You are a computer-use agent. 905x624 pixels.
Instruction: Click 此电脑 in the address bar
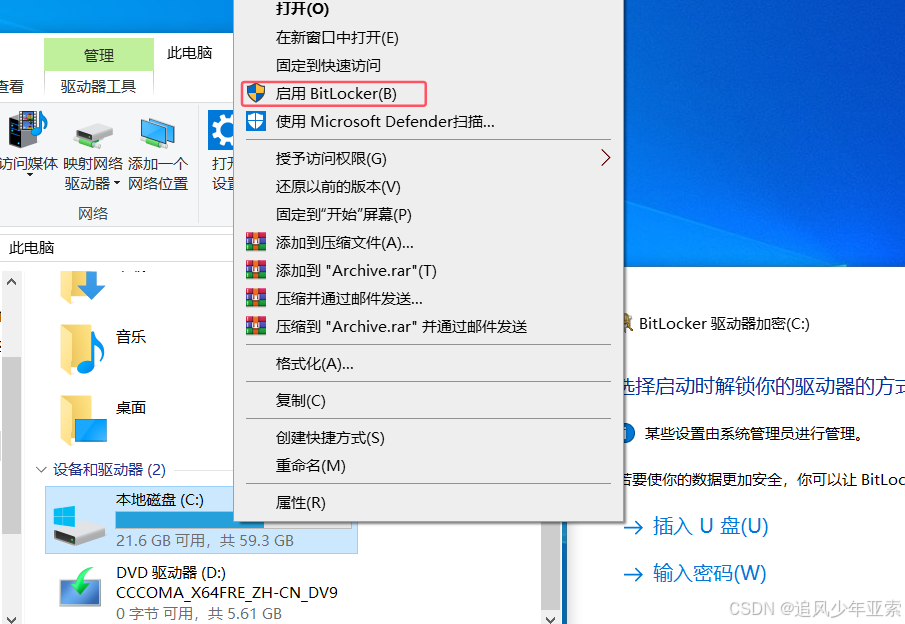click(x=32, y=248)
